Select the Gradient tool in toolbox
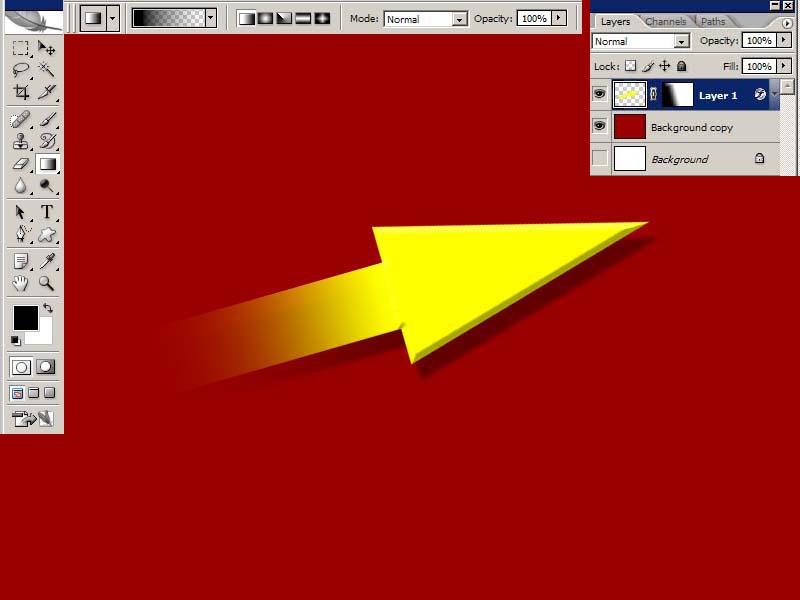Viewport: 800px width, 600px height. [47, 164]
